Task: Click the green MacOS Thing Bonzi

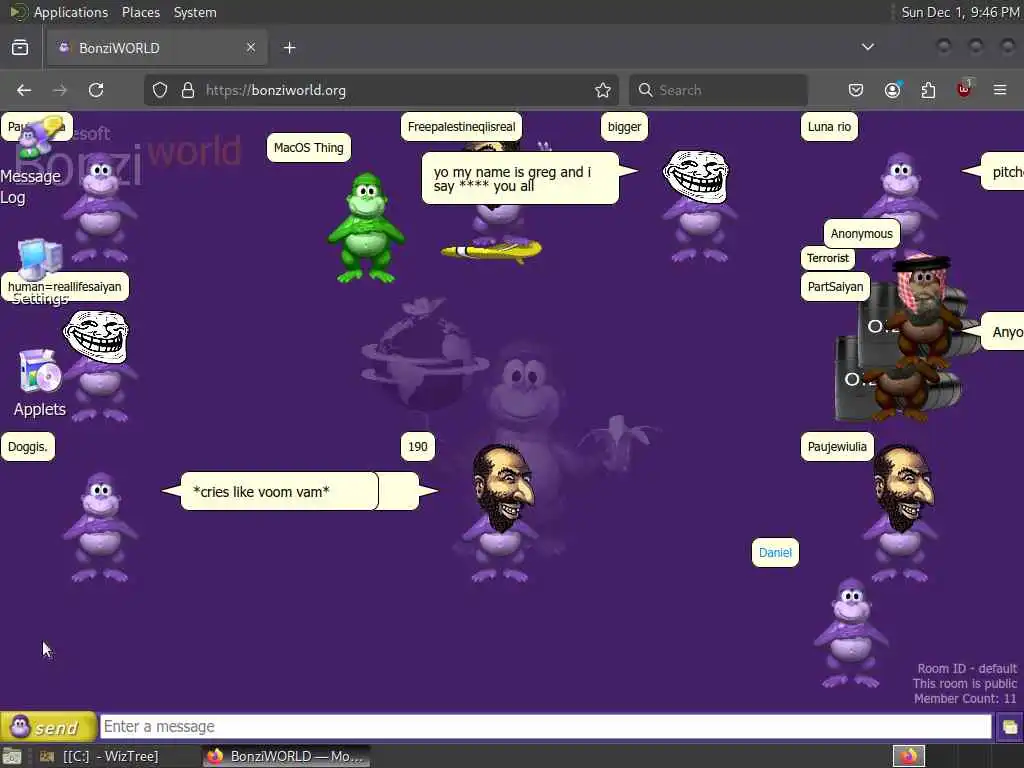Action: pyautogui.click(x=366, y=229)
